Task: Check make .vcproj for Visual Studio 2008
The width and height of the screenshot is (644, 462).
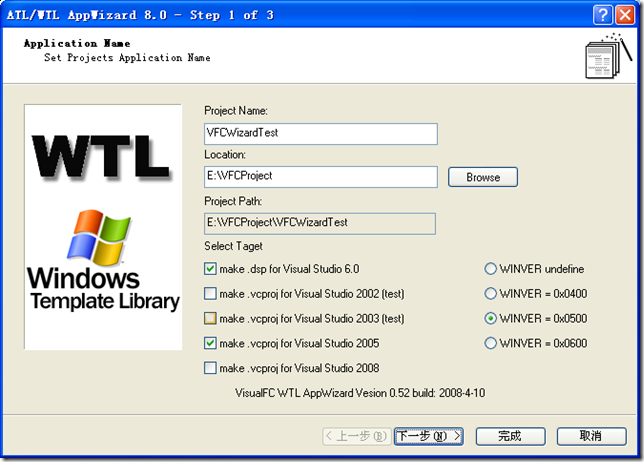Action: [210, 368]
